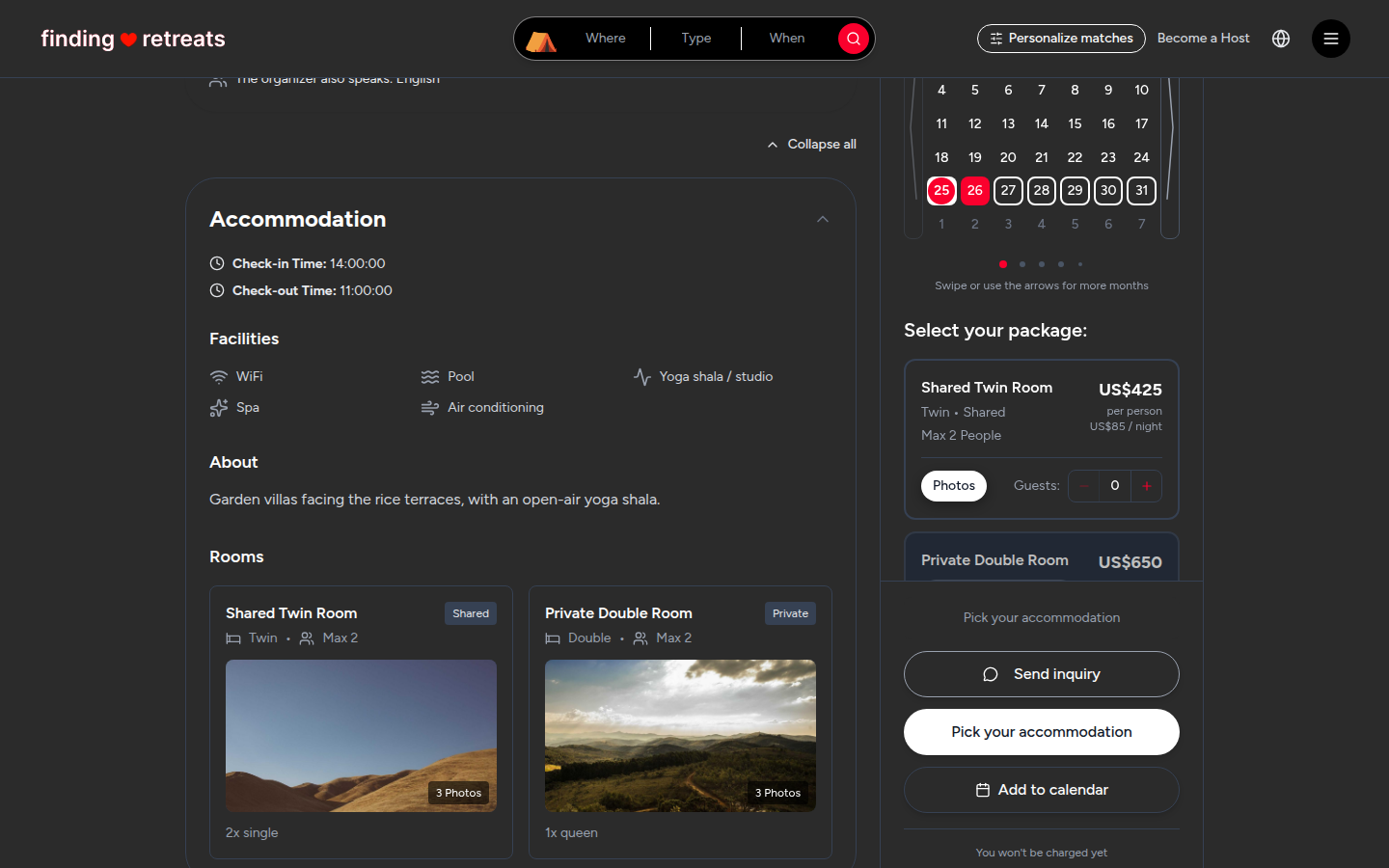The width and height of the screenshot is (1389, 868).
Task: Click the Check-out Time clock icon
Action: 217,290
